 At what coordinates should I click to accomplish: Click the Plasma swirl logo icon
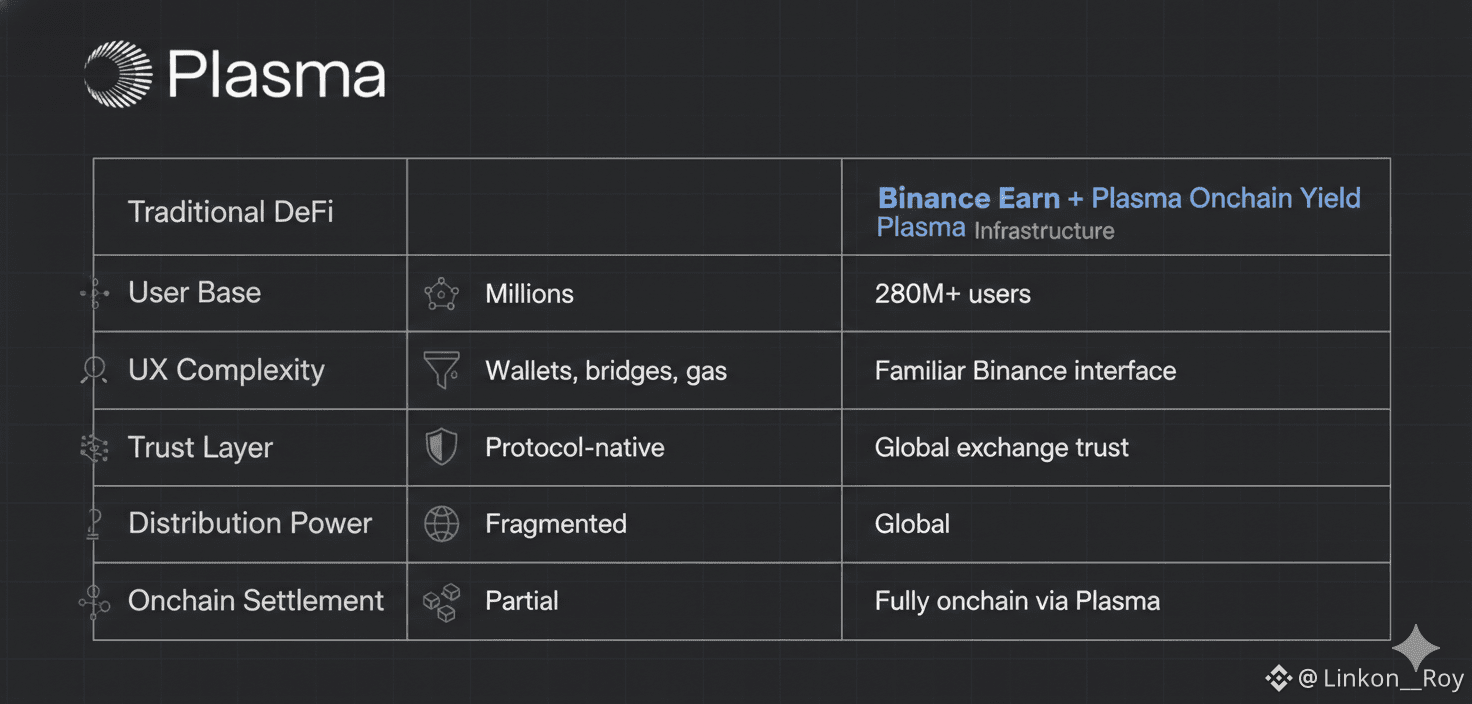tap(118, 74)
